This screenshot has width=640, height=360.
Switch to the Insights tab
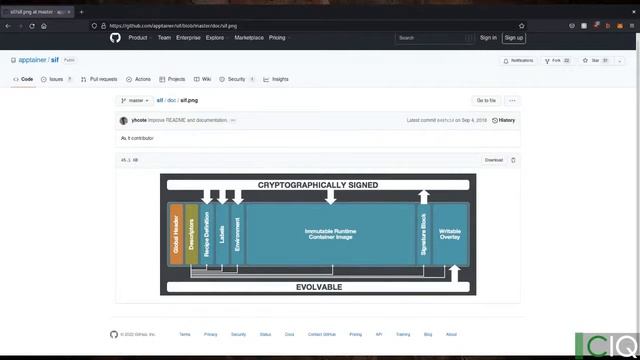tap(276, 79)
